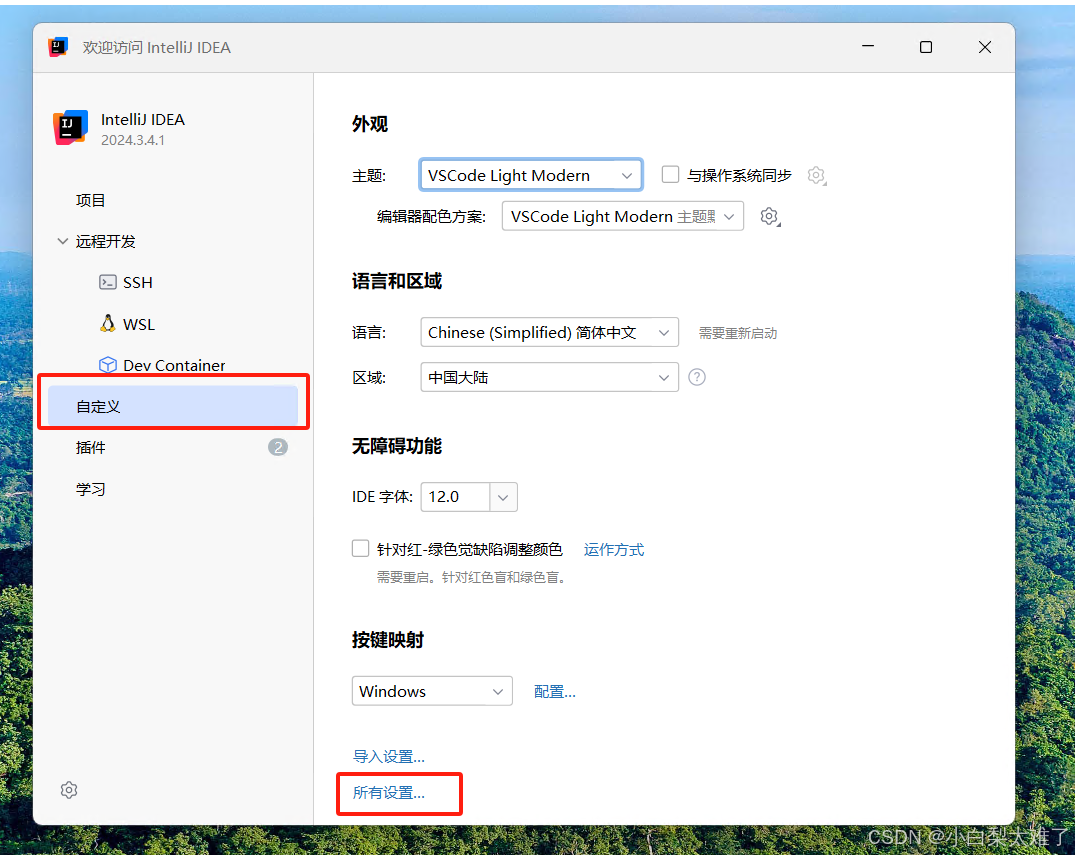Collapse the 远程开发 tree section
Viewport: 1075px width, 855px height.
click(x=63, y=241)
